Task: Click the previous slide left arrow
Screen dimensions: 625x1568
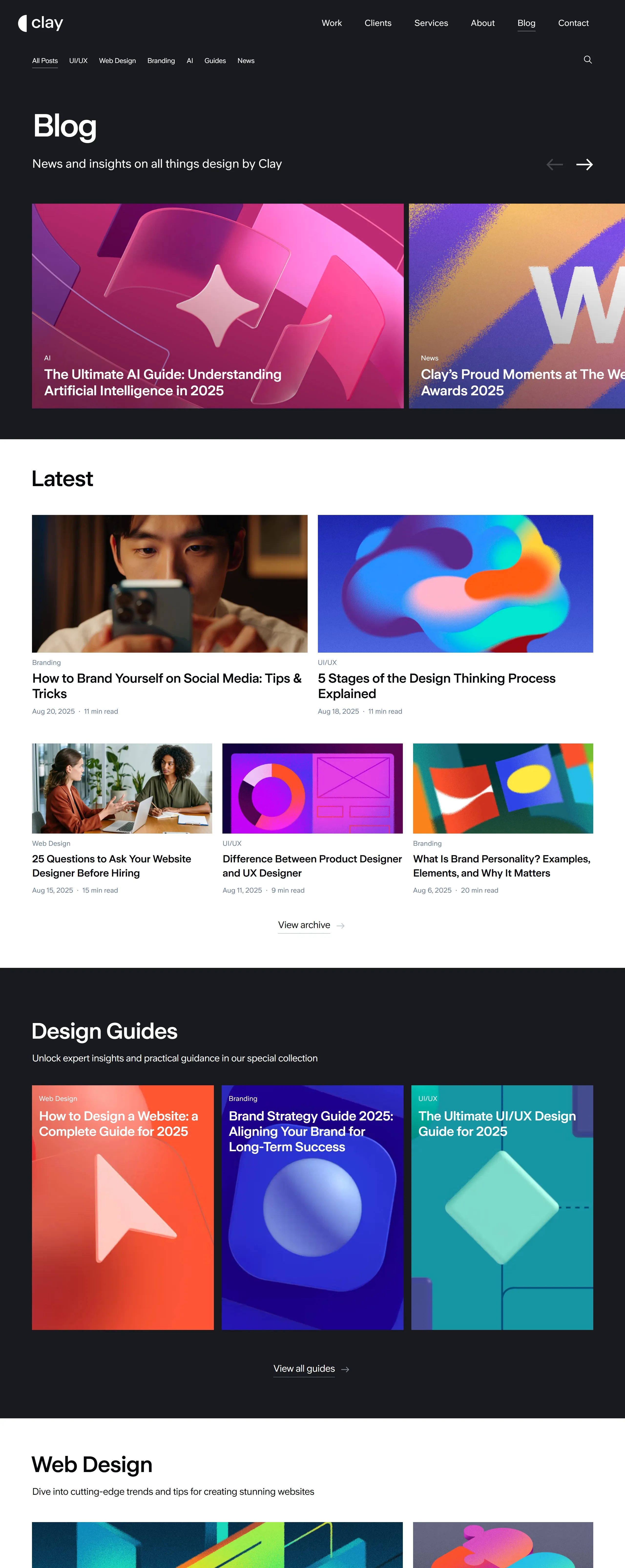Action: (554, 164)
